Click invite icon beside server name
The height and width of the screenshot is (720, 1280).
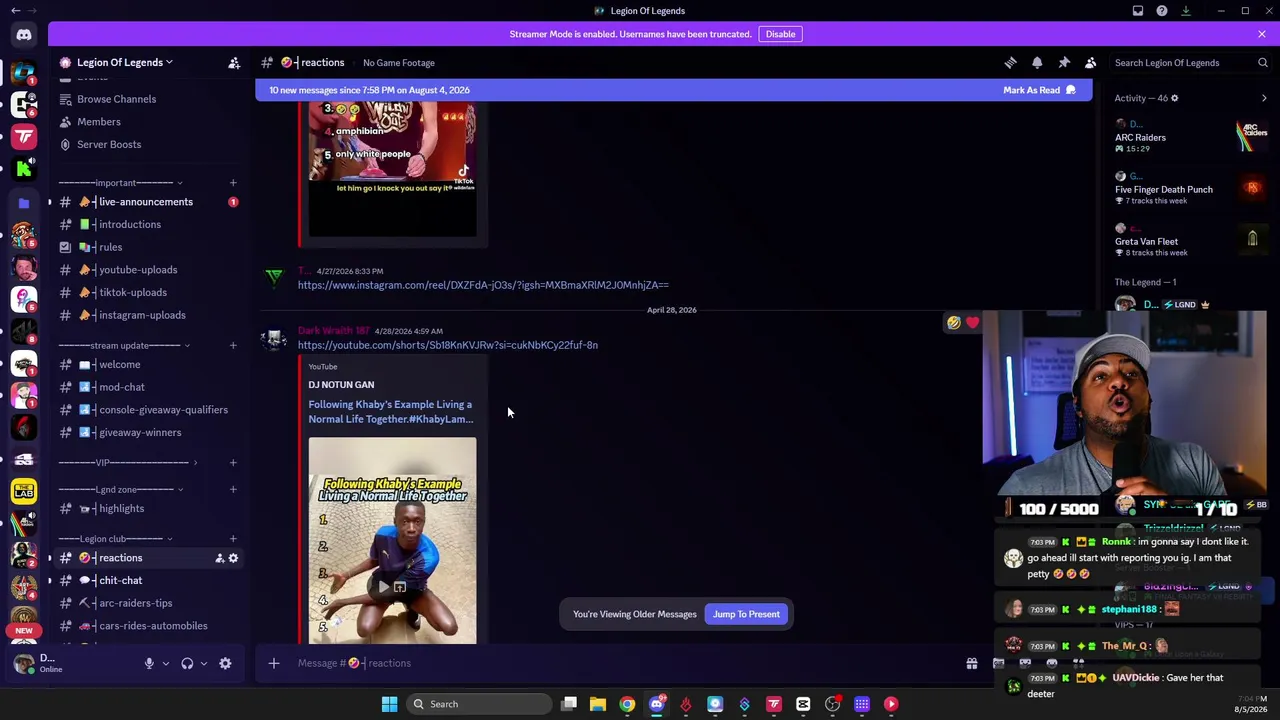point(234,63)
